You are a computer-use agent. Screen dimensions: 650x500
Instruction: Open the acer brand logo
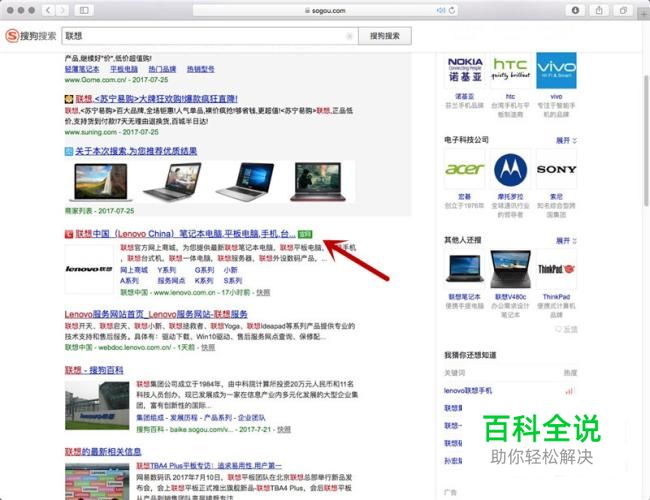click(x=465, y=169)
